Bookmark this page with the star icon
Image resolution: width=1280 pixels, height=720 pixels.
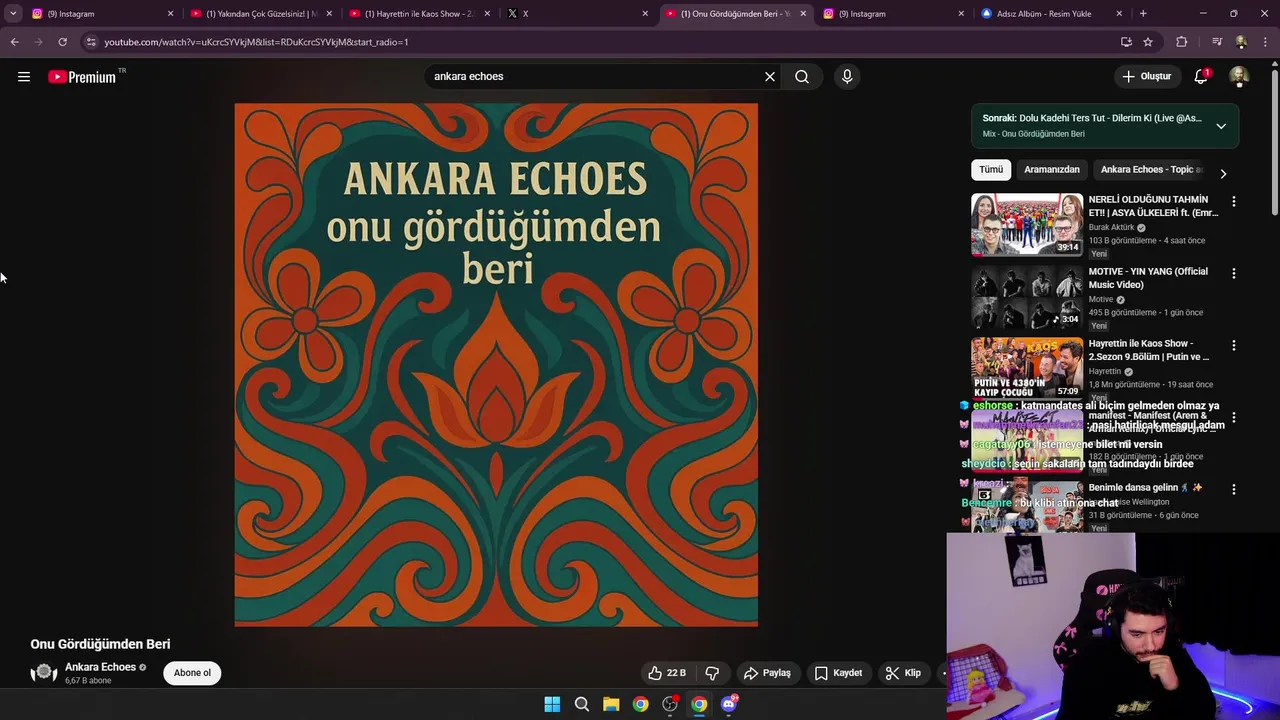pos(1148,42)
